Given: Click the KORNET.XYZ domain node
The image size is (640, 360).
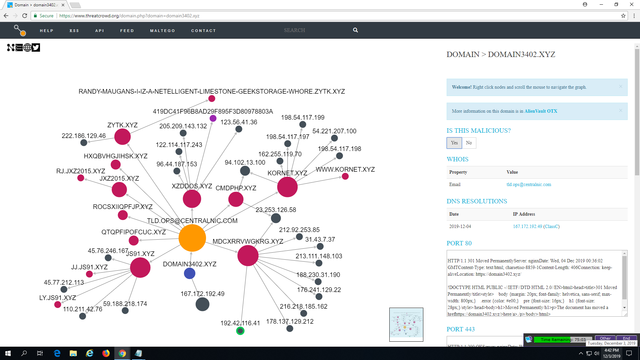Looking at the screenshot, I should click(x=287, y=187).
